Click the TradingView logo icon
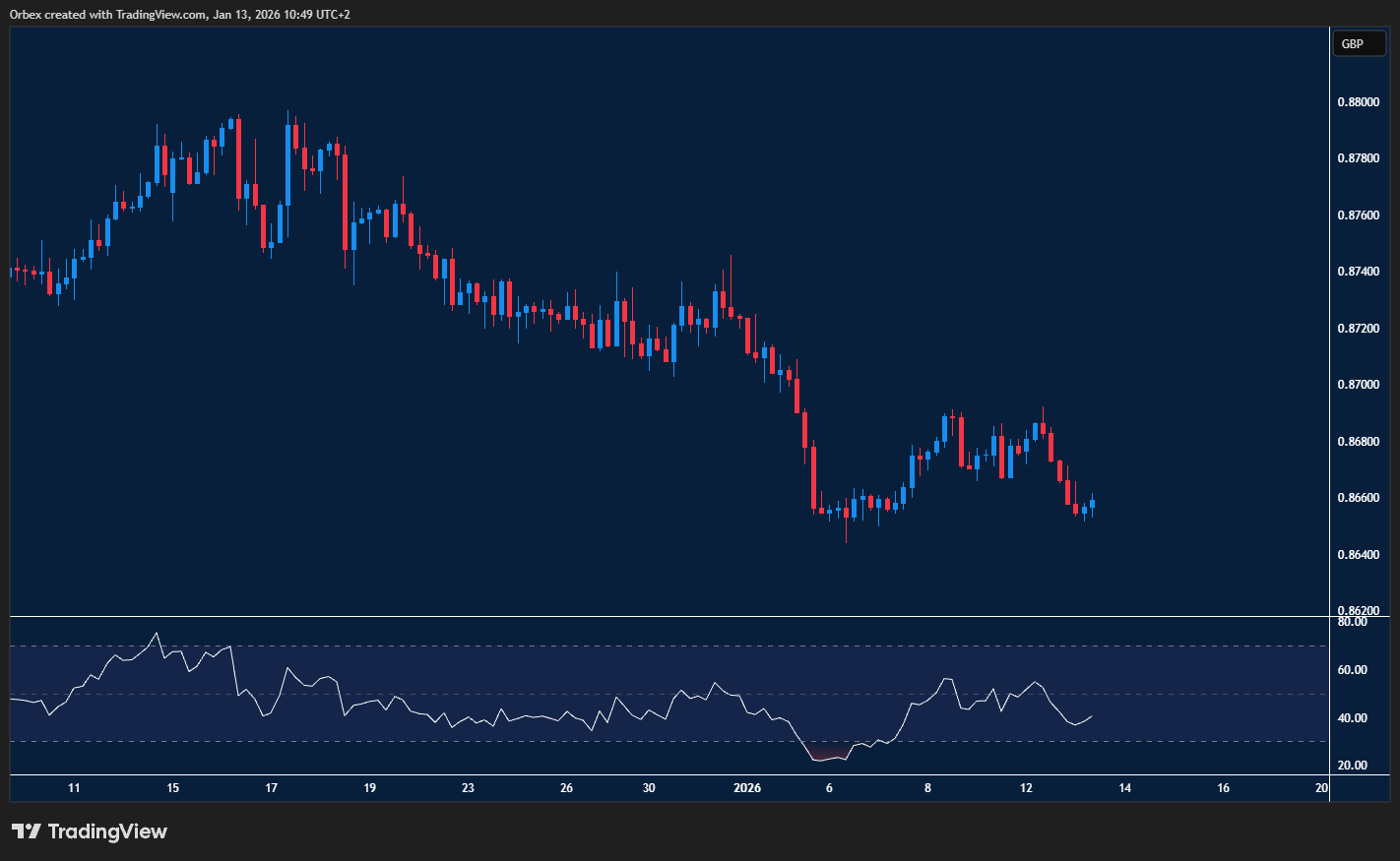This screenshot has width=1400, height=861. [27, 831]
